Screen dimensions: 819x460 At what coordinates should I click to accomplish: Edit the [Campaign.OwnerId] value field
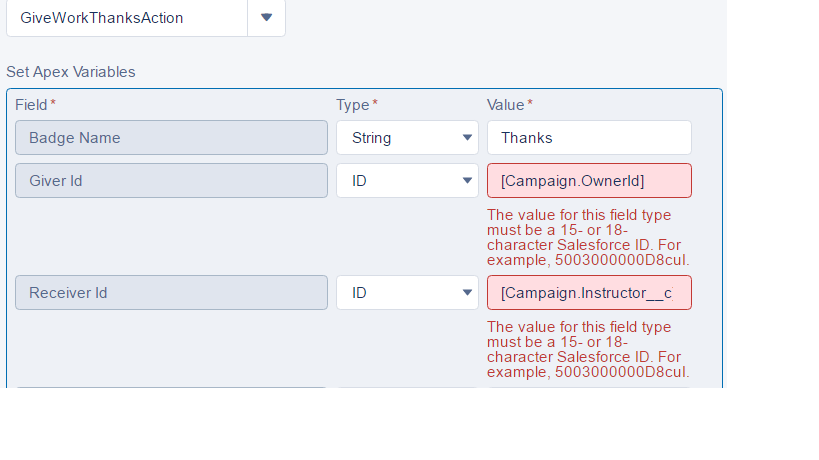(588, 181)
